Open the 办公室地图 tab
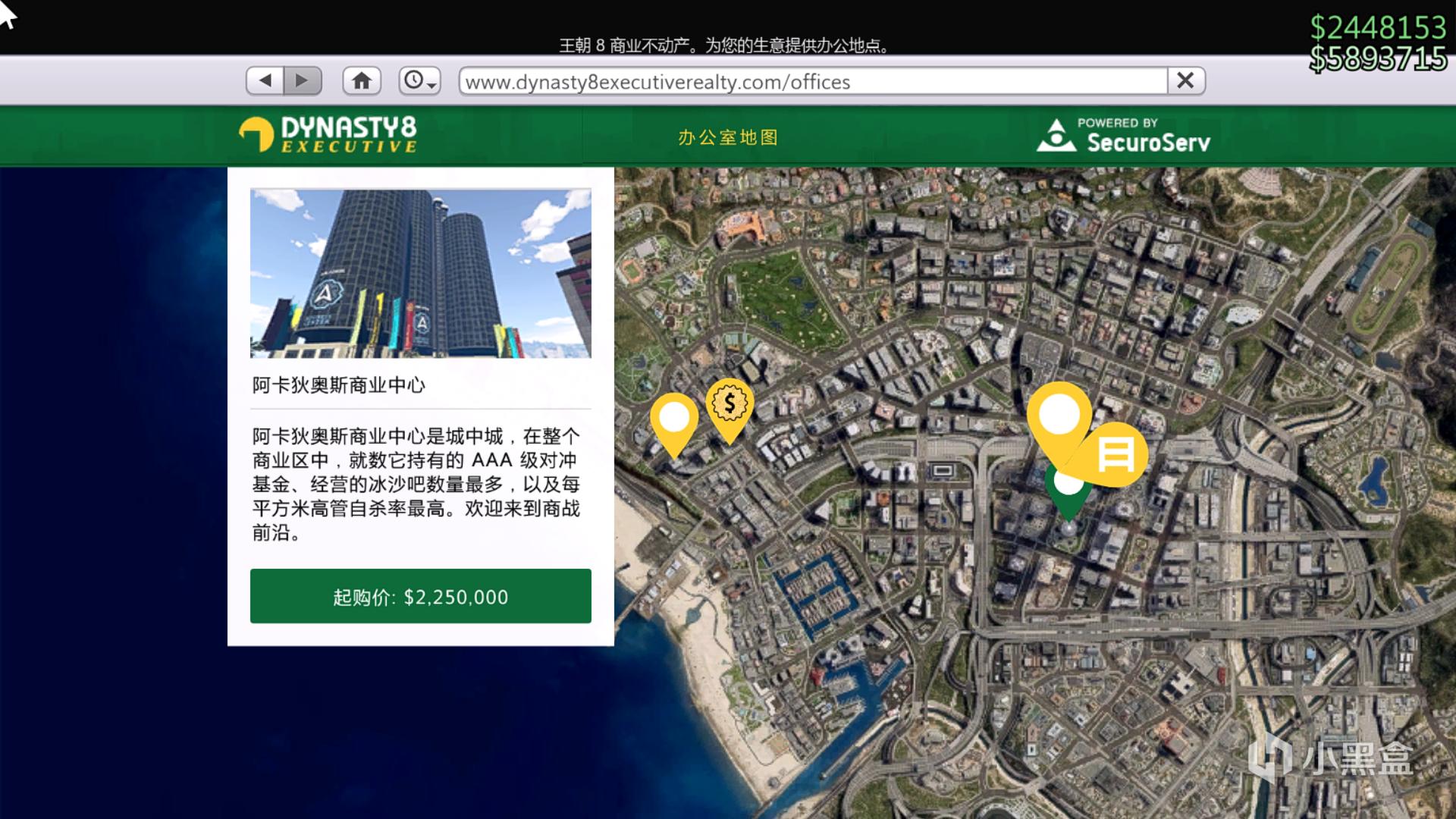The height and width of the screenshot is (819, 1456). click(x=728, y=137)
